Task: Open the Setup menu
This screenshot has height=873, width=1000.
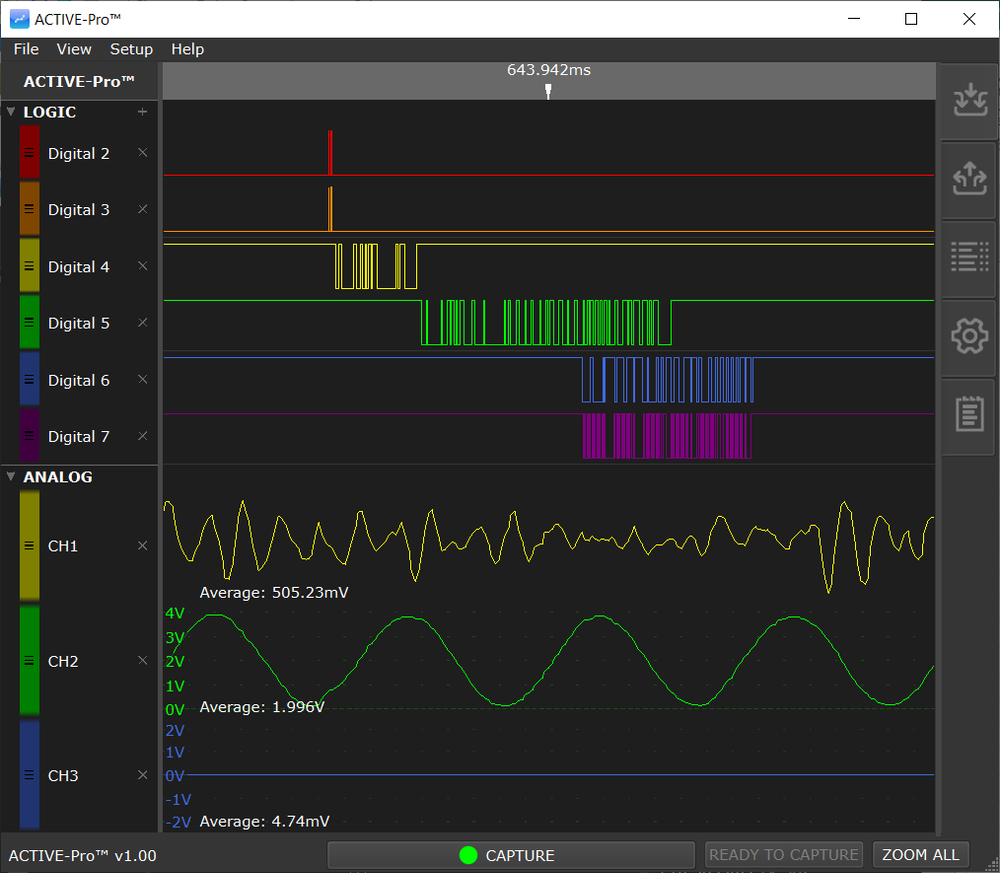Action: click(x=131, y=49)
